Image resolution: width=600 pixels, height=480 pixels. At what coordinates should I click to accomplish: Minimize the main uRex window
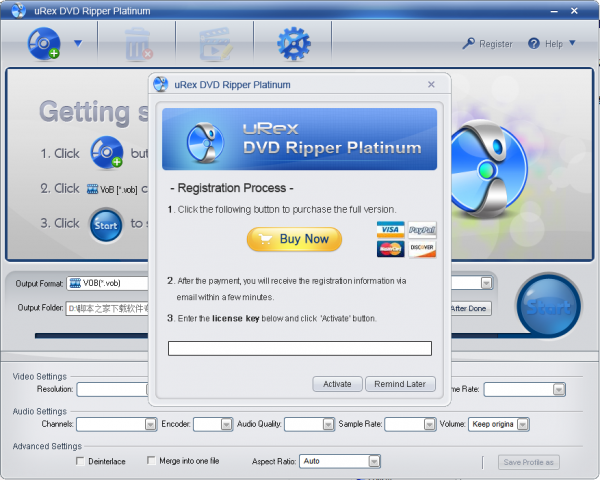[x=554, y=11]
